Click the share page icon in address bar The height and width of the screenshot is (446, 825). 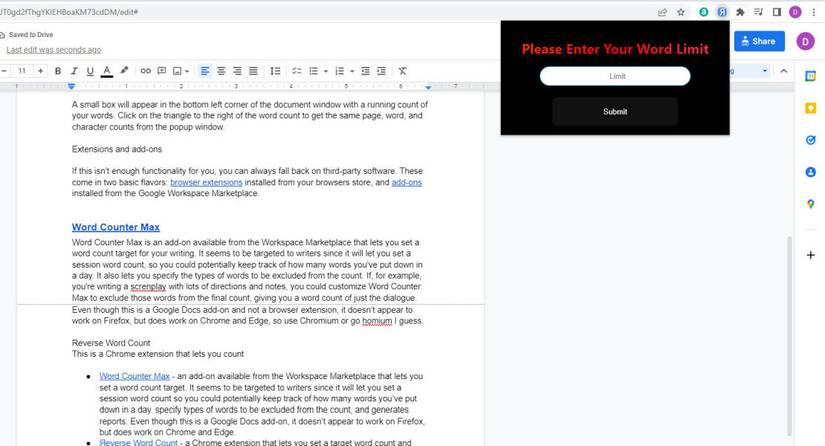[x=662, y=12]
